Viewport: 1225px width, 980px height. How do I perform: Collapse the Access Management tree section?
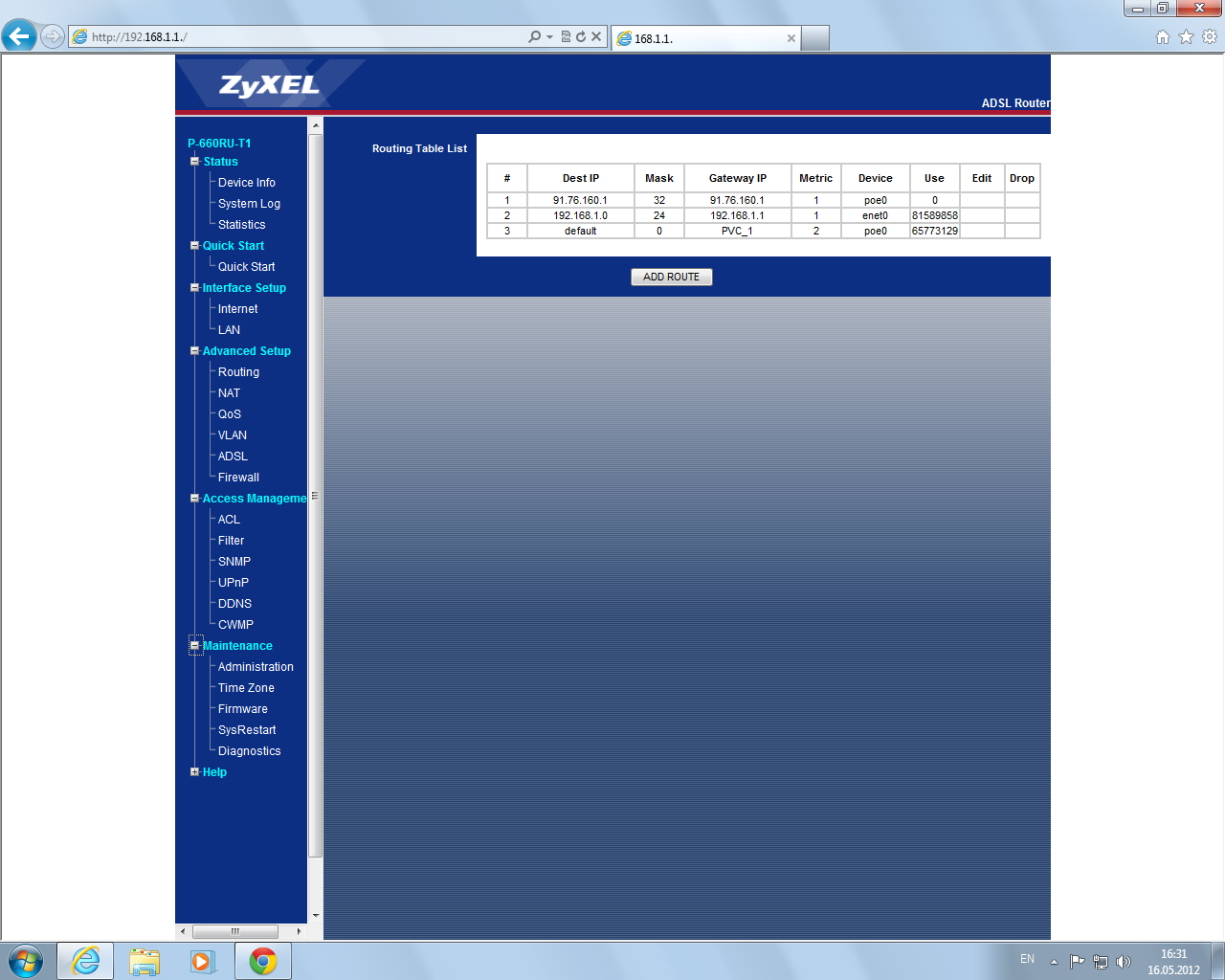click(194, 499)
